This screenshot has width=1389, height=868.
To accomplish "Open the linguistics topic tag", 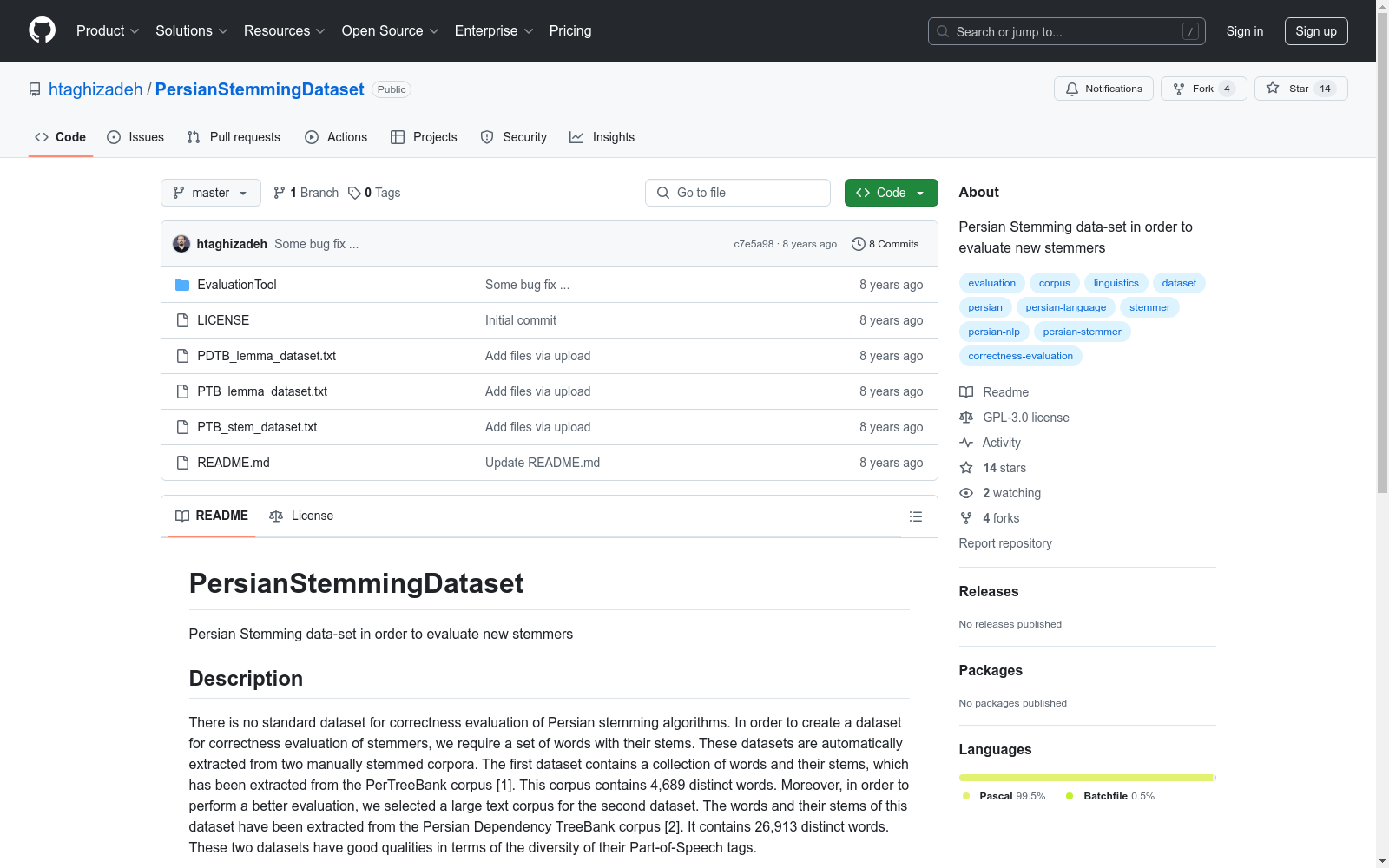I will click(x=1116, y=283).
